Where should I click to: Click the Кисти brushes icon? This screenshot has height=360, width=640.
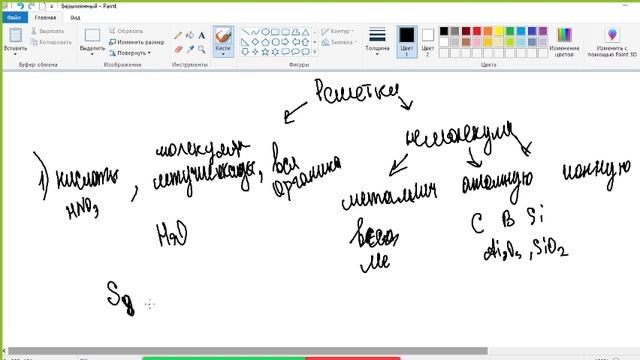click(x=223, y=36)
